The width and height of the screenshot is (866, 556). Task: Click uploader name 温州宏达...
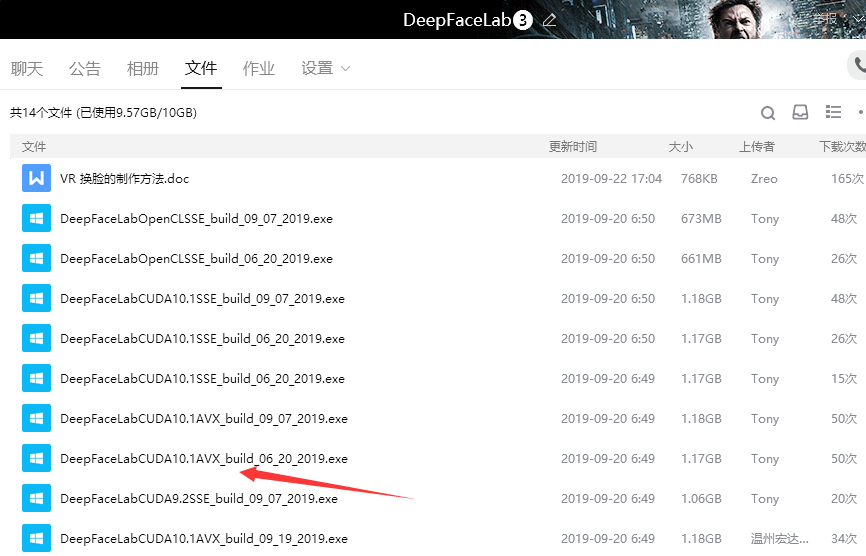click(x=779, y=539)
